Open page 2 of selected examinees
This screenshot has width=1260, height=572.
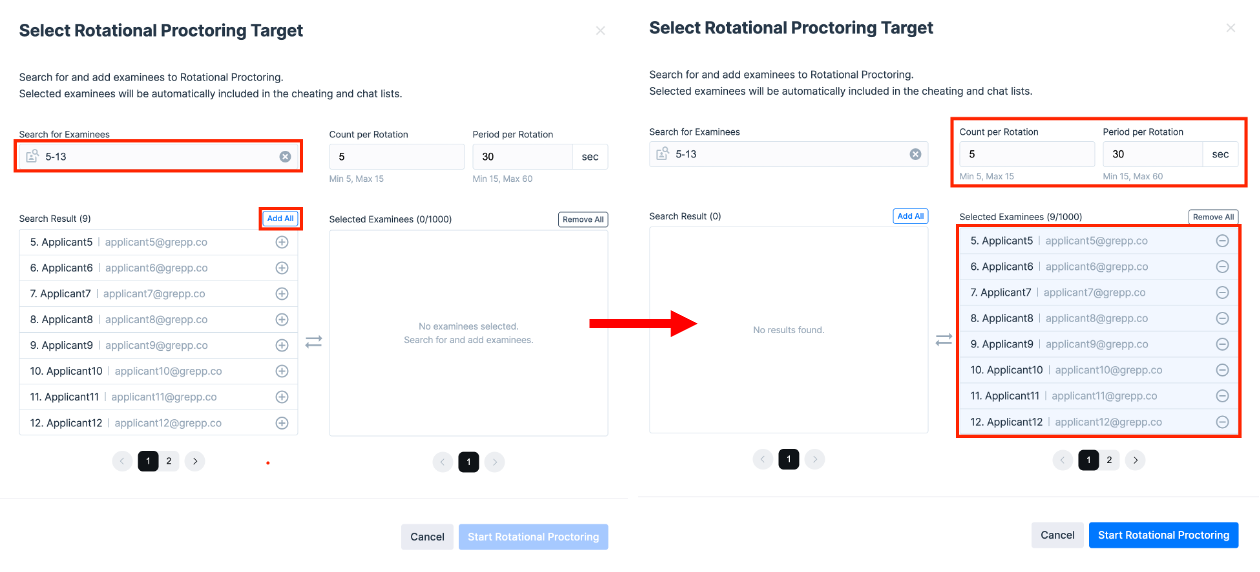[x=1109, y=460]
